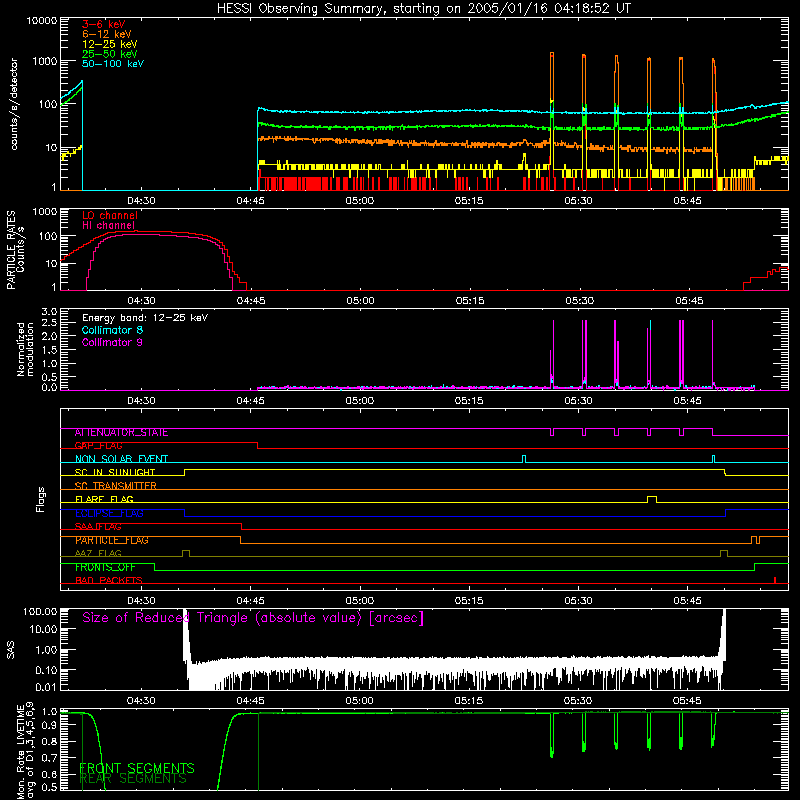Click the red BAD_PACKETS tick mark at plot end

[775, 580]
